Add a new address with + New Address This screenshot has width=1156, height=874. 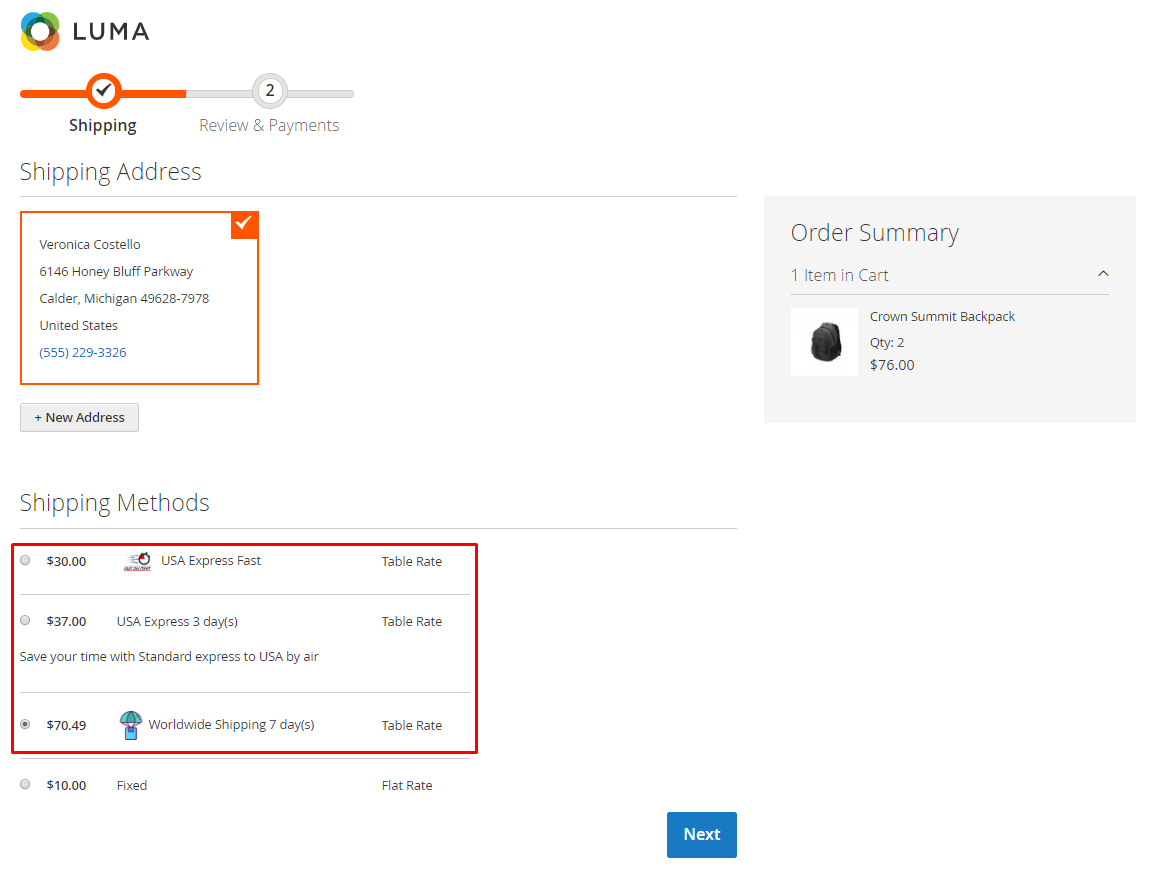click(79, 417)
